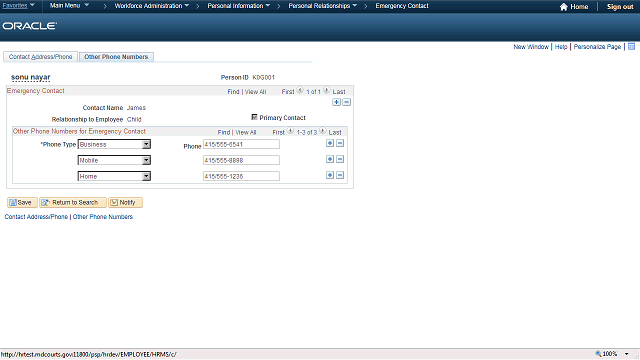Open Personalize Page link

(x=597, y=47)
